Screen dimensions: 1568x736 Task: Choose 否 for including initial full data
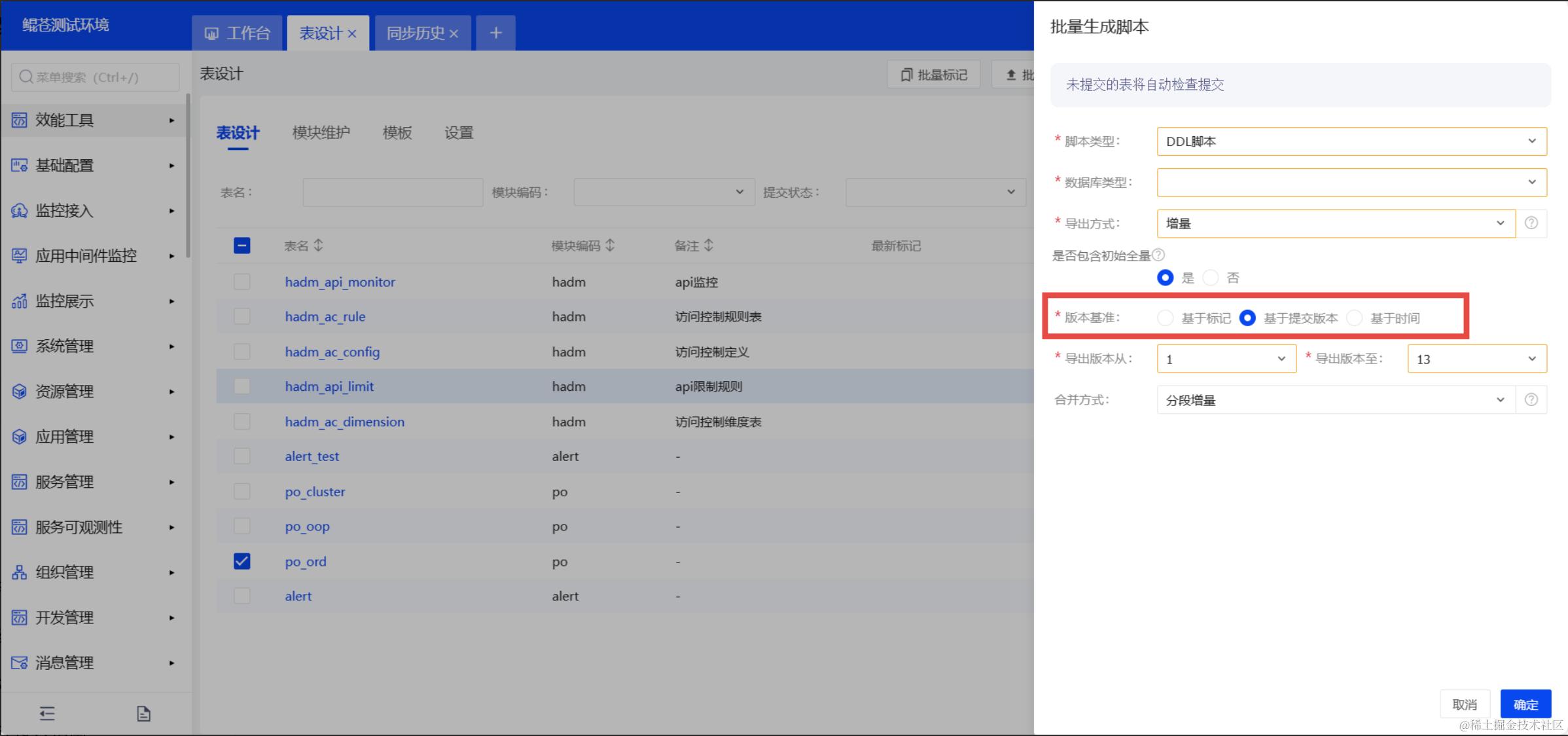click(x=1211, y=278)
